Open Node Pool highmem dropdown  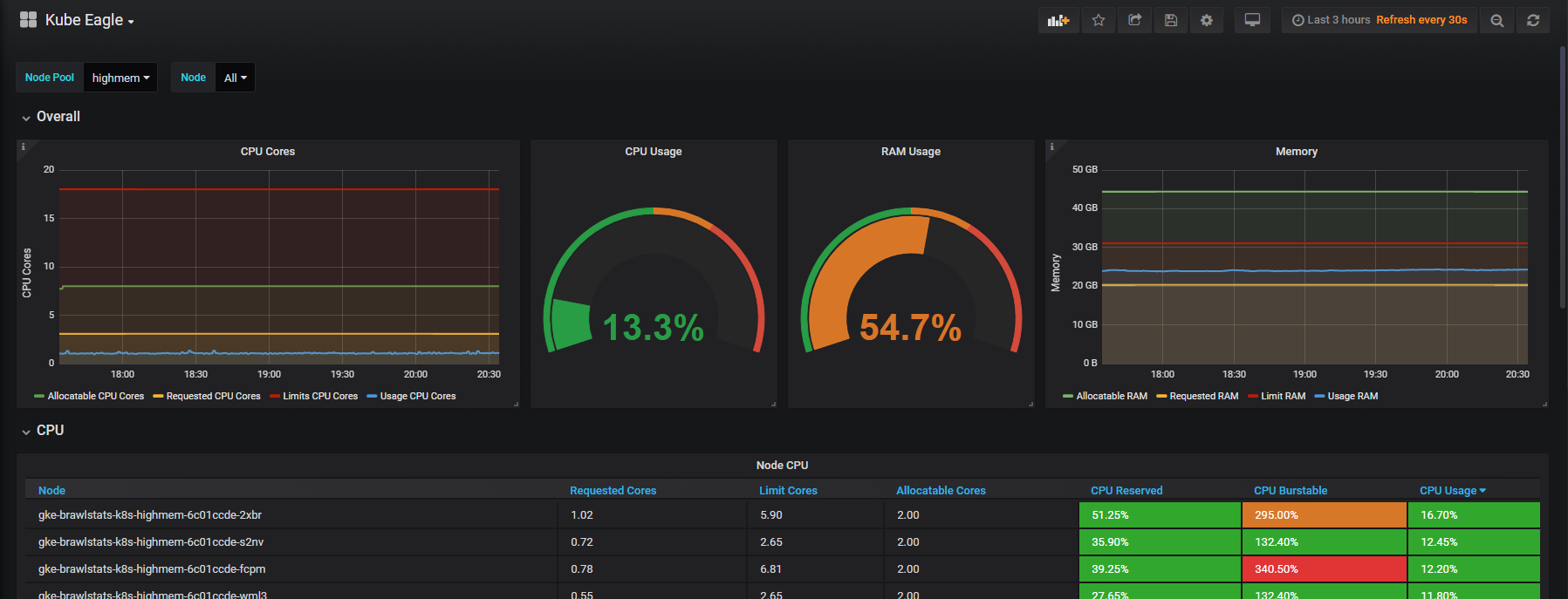click(120, 78)
